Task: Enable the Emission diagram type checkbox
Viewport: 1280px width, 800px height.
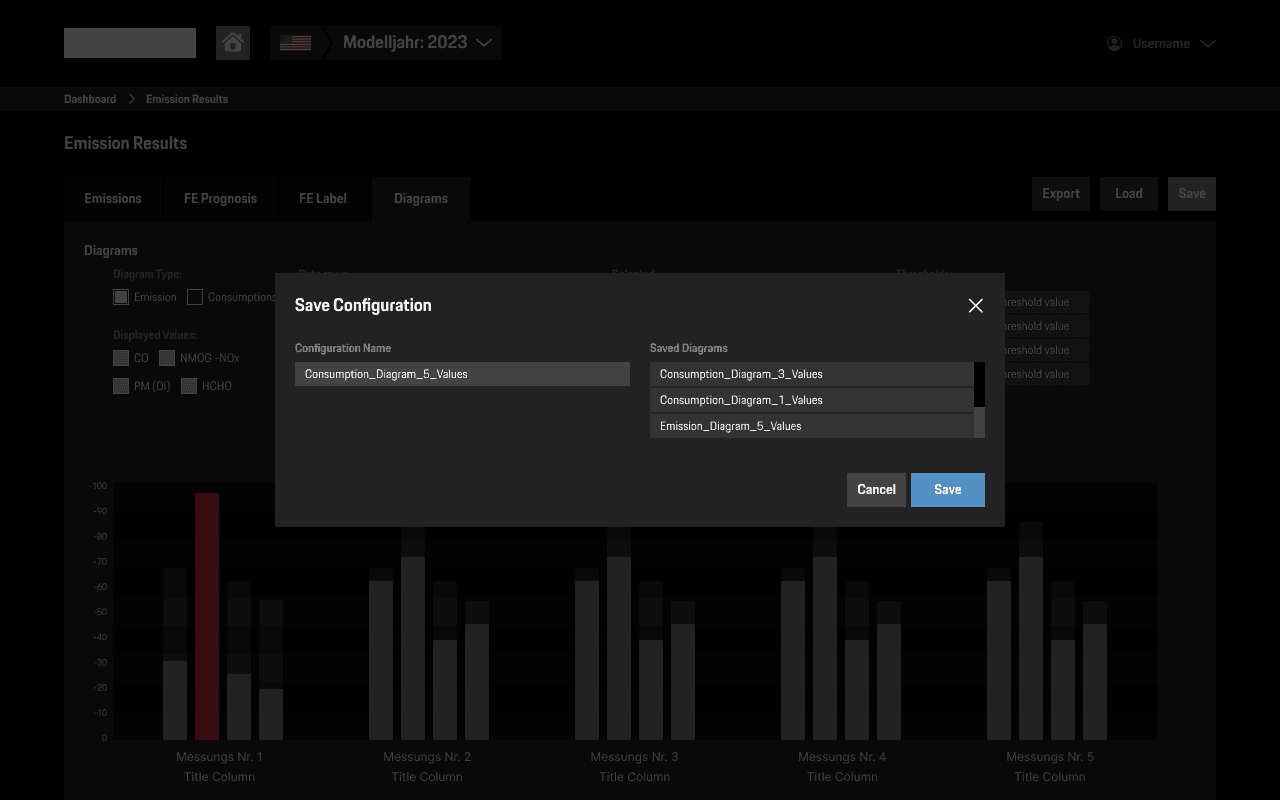Action: [x=120, y=296]
